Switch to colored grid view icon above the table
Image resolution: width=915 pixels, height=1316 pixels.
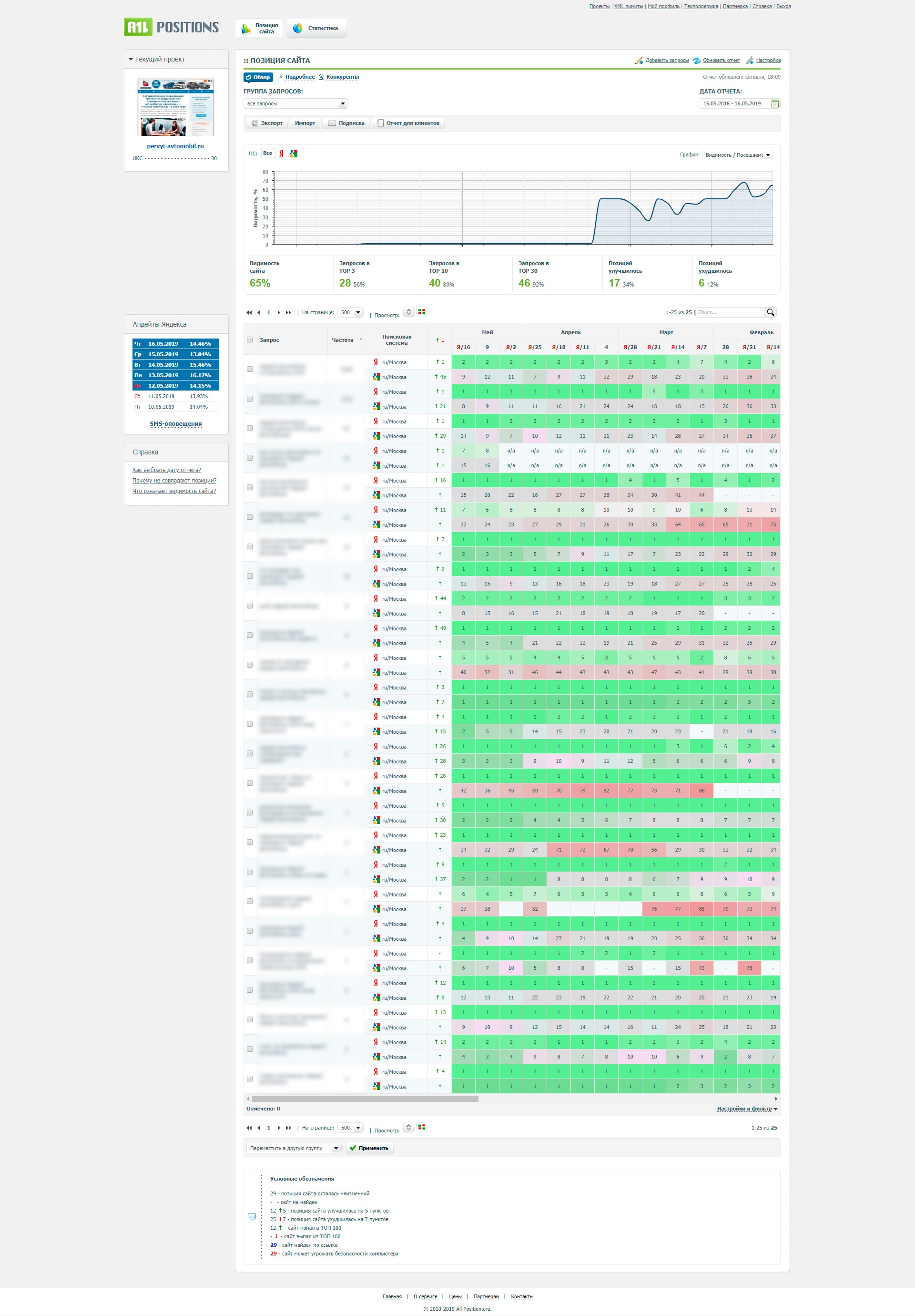tap(422, 312)
